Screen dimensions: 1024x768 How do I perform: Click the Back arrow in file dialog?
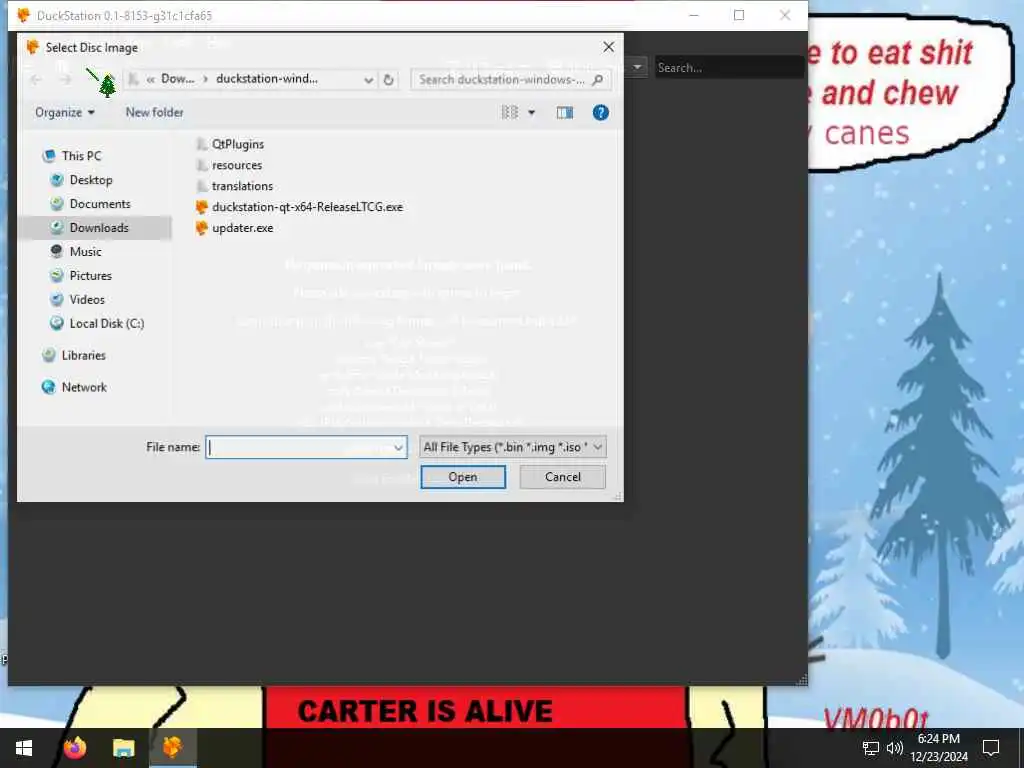pyautogui.click(x=37, y=80)
